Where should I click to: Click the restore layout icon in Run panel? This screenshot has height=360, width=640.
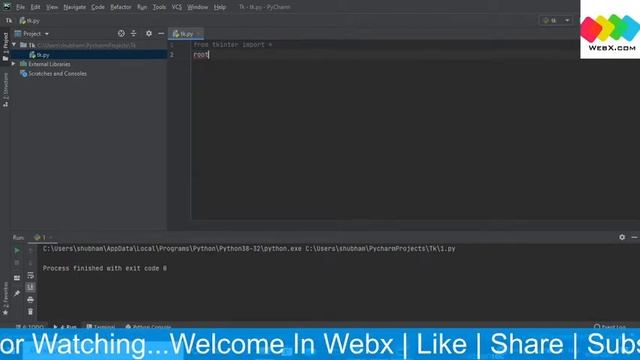[x=17, y=278]
